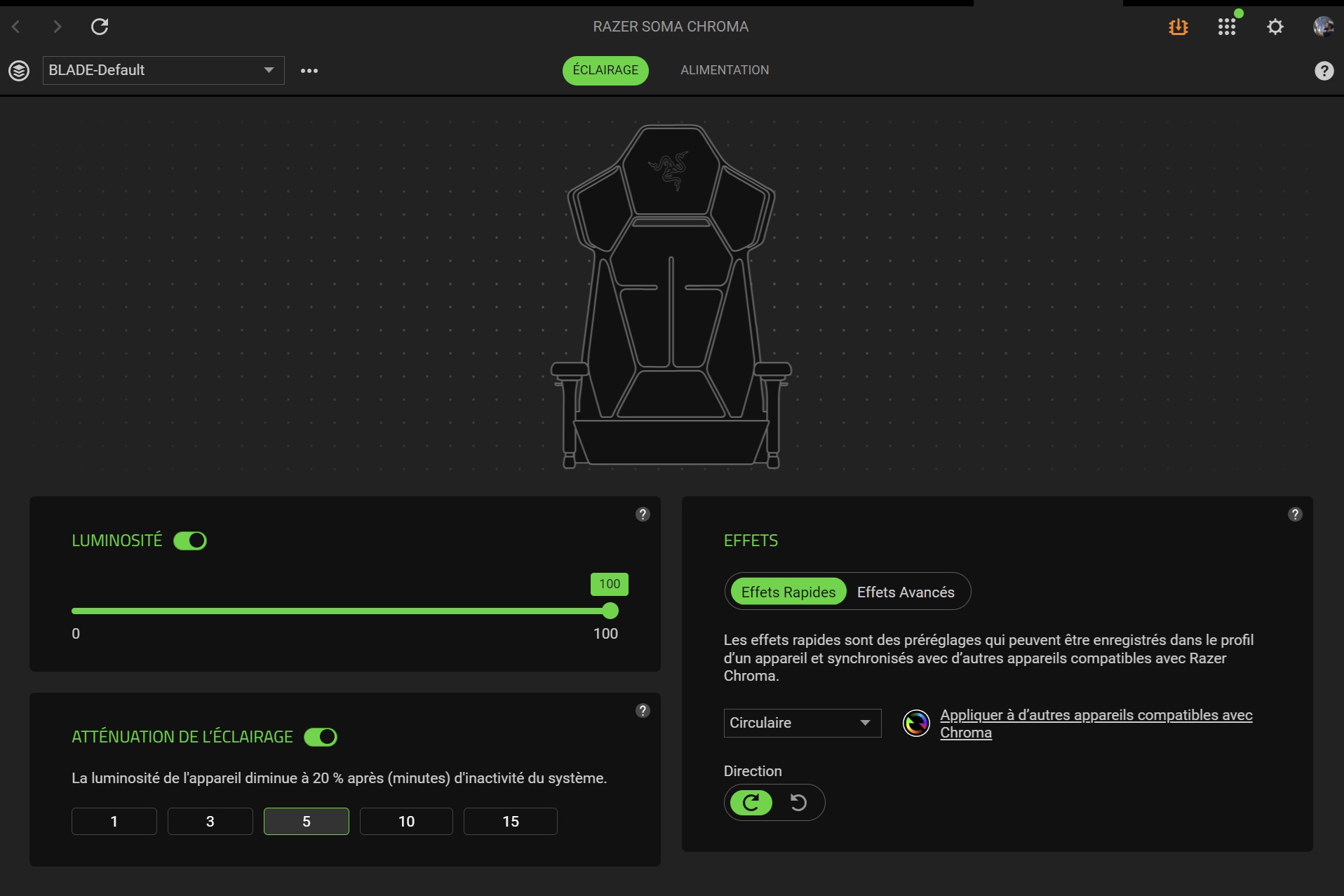The width and height of the screenshot is (1344, 896).
Task: Toggle Atténuation de l'éclairage switch
Action: coord(321,737)
